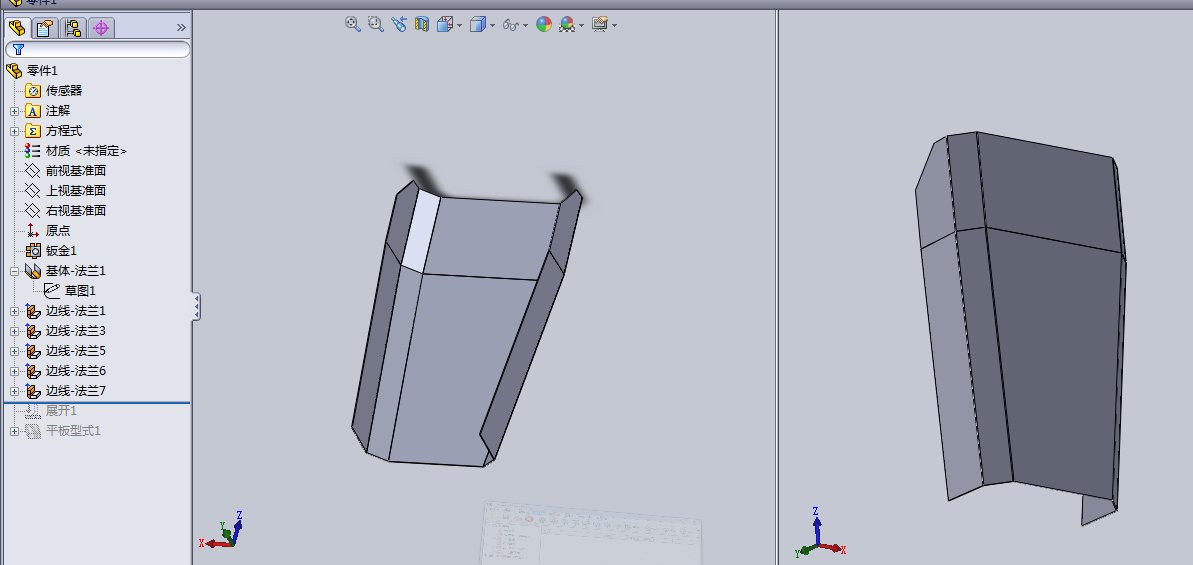Click the Previous View icon
This screenshot has width=1193, height=565.
tap(399, 24)
